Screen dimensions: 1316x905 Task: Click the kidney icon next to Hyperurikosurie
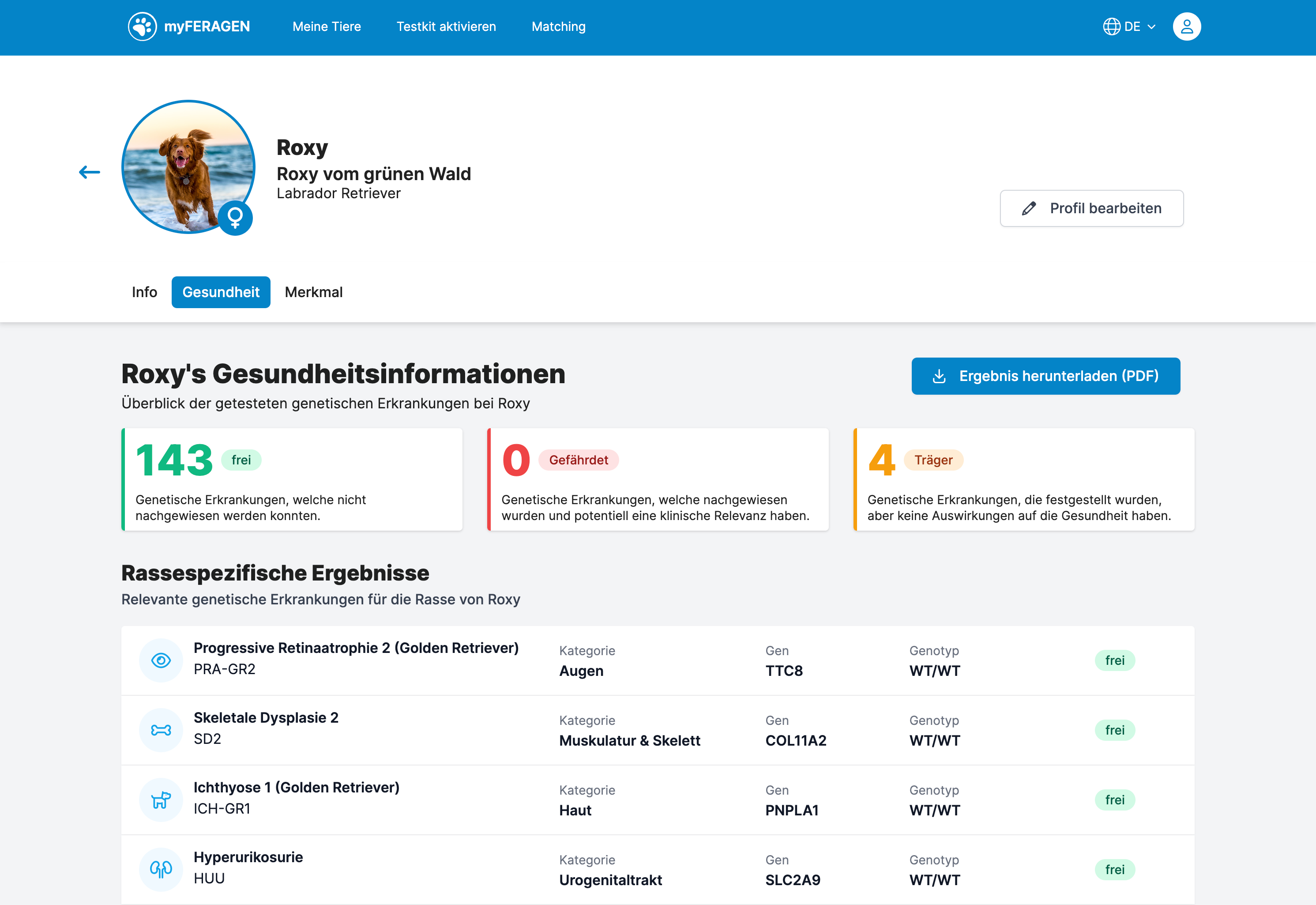(x=161, y=869)
